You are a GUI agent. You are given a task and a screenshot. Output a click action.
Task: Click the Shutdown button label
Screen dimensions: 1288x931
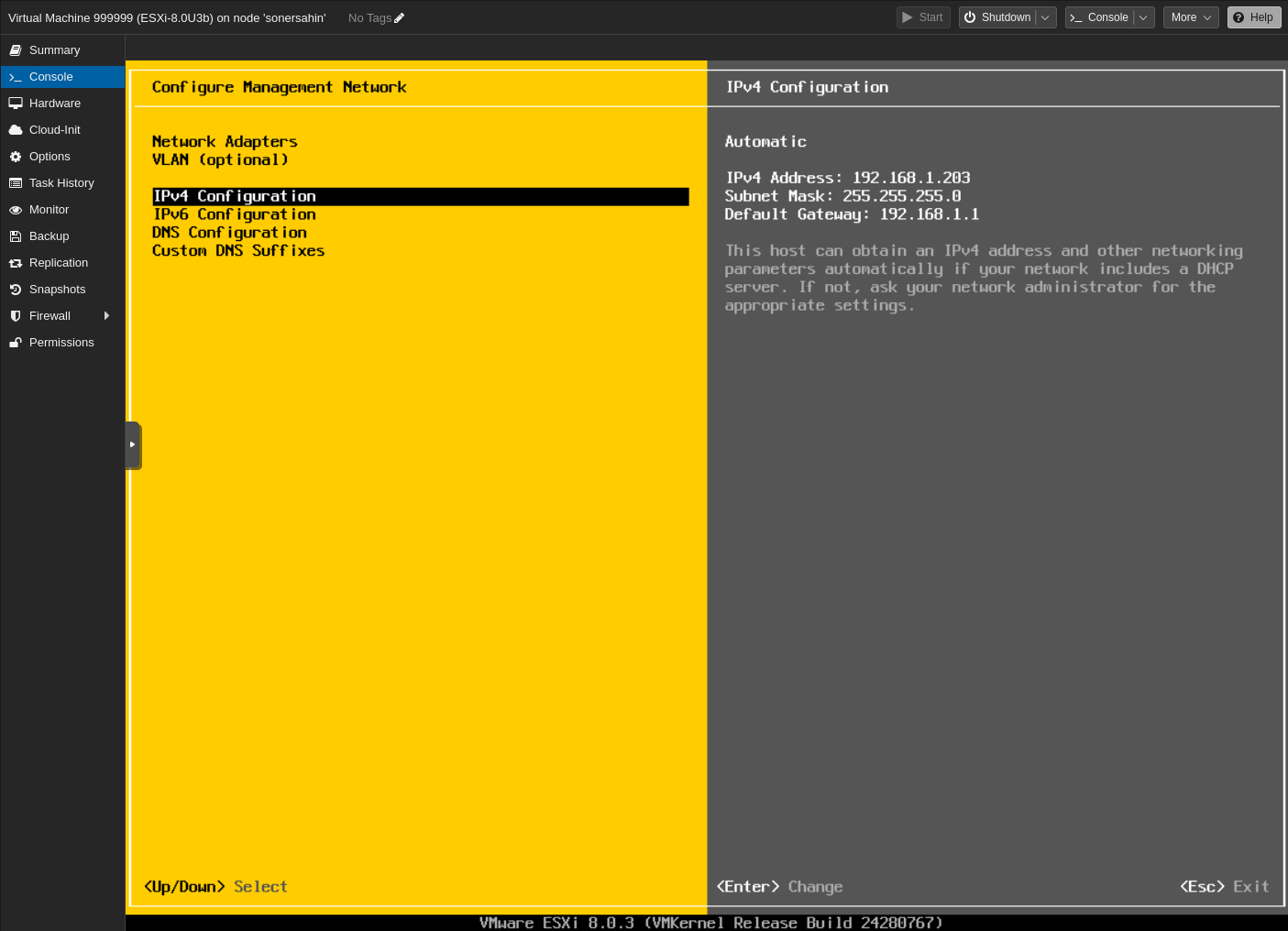tap(1006, 17)
